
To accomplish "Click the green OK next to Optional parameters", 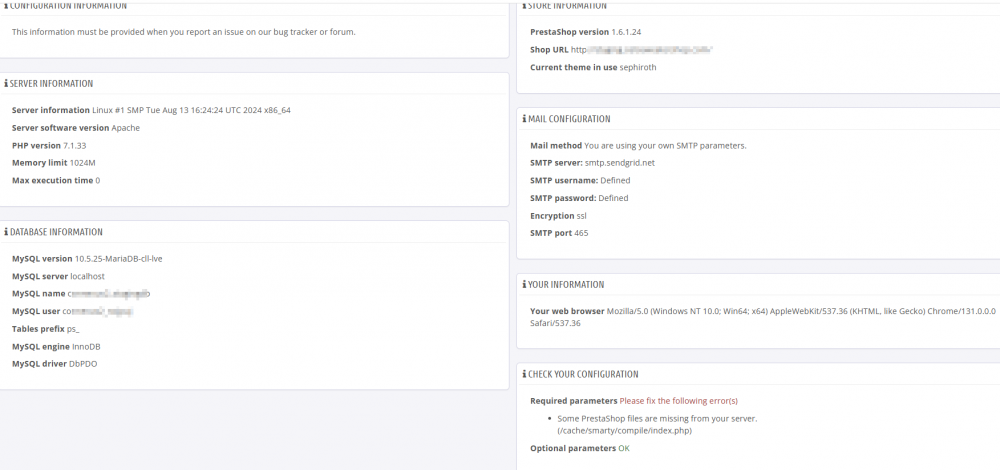I will click(x=624, y=448).
